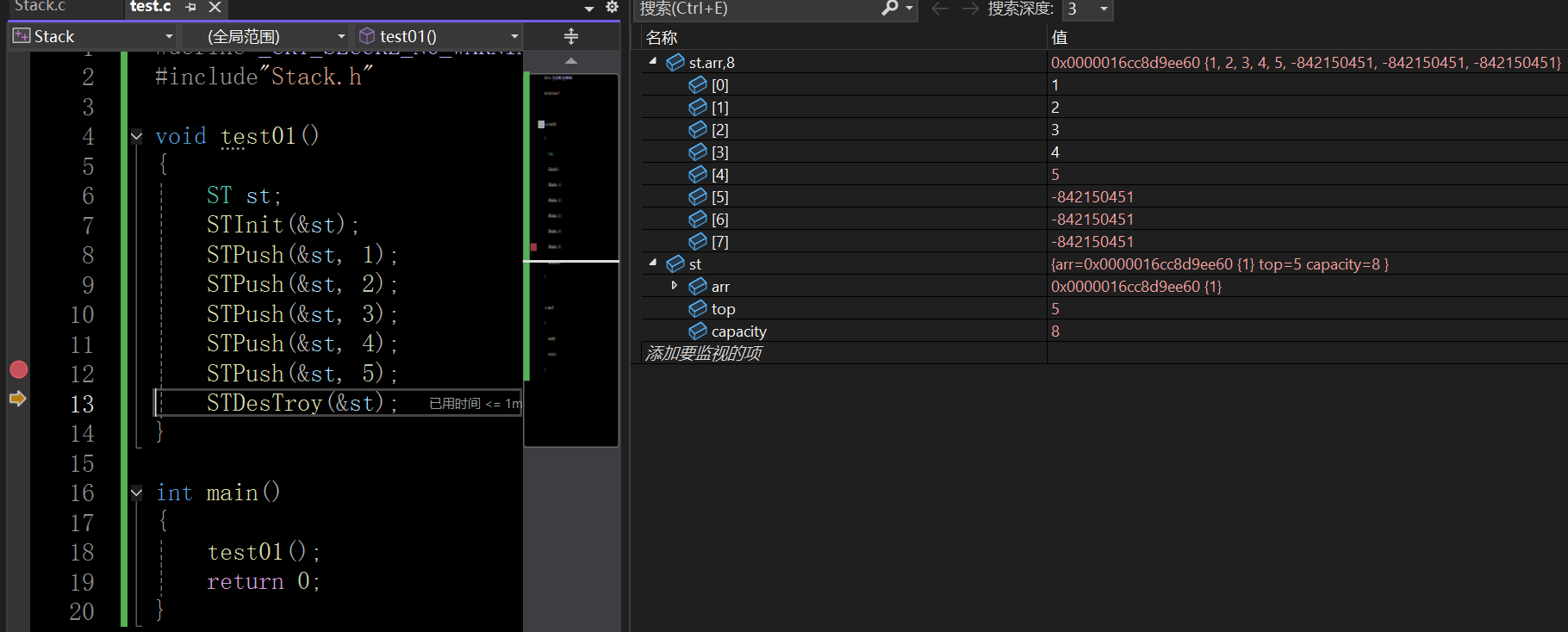The width and height of the screenshot is (1568, 632).
Task: Click the value 5 of the top member
Action: click(x=1055, y=308)
